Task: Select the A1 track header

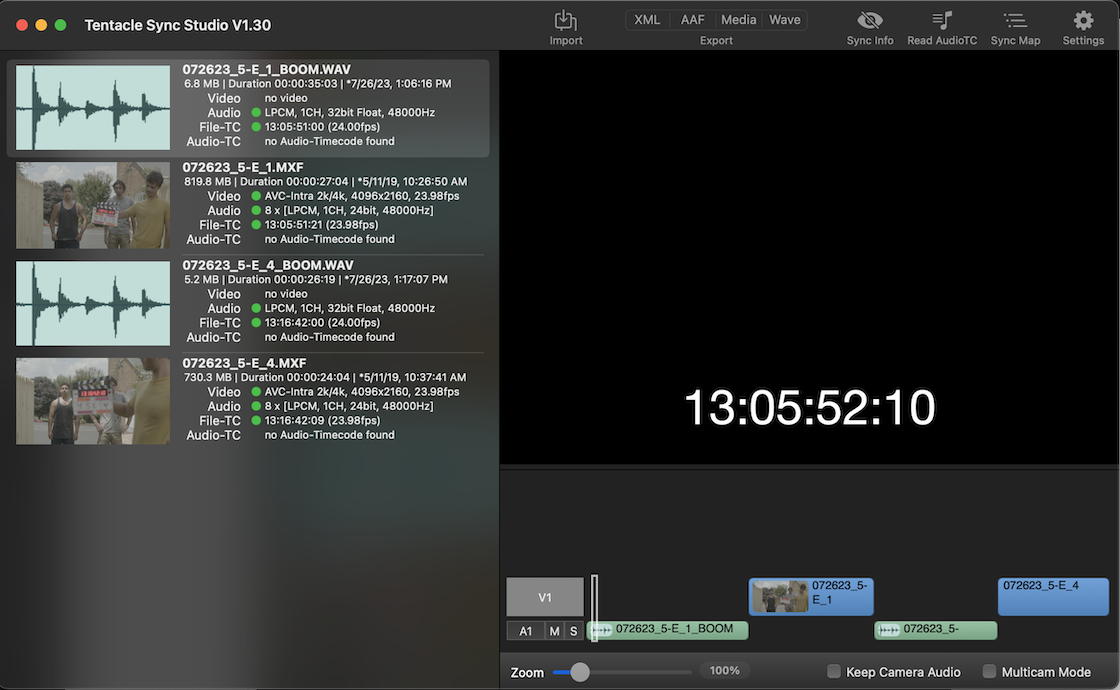Action: coord(526,631)
